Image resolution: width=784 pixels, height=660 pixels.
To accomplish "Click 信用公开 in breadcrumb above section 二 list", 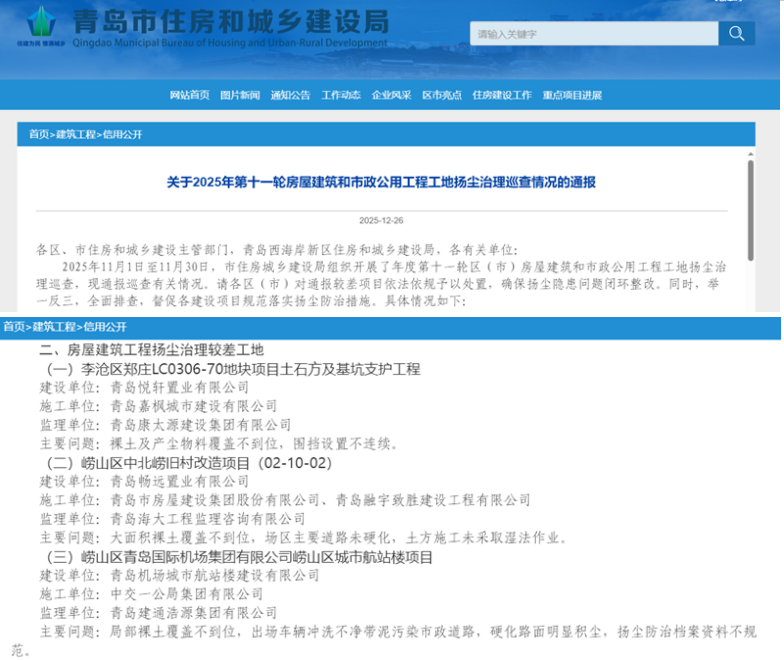I will click(x=104, y=327).
